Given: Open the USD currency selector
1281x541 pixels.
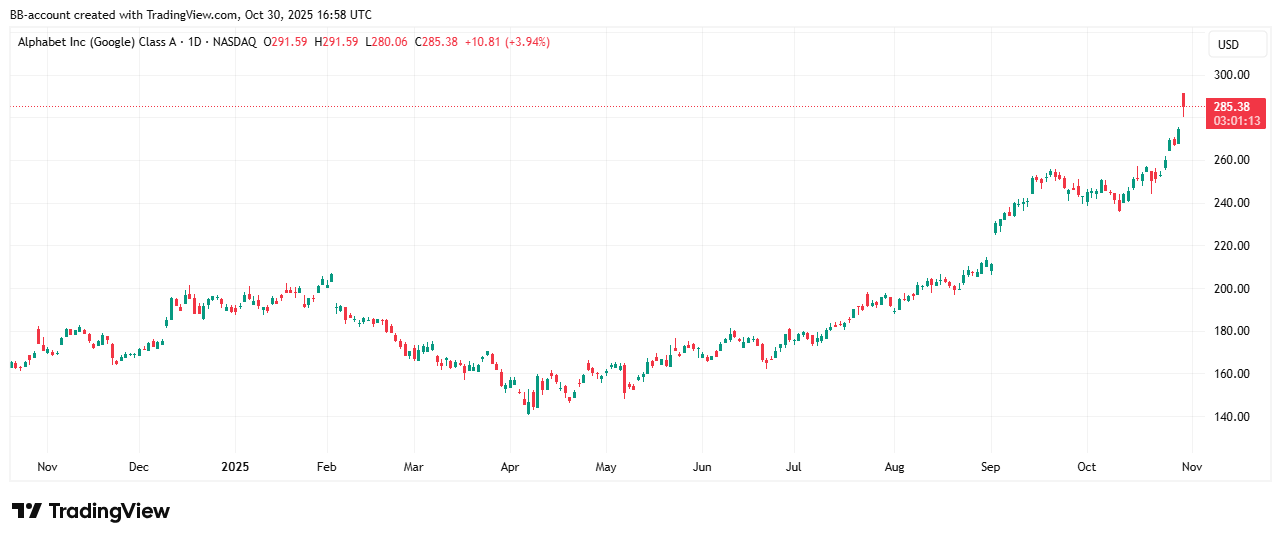Looking at the screenshot, I should coord(1227,45).
